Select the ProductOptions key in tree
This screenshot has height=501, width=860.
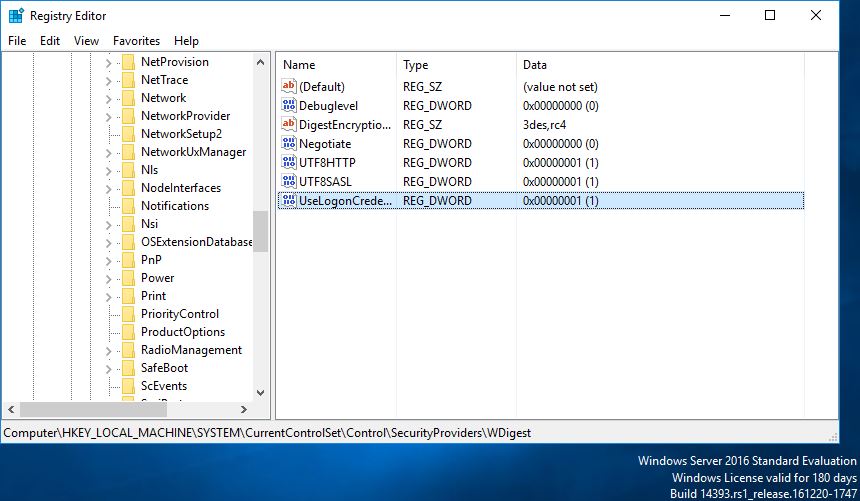click(x=183, y=332)
